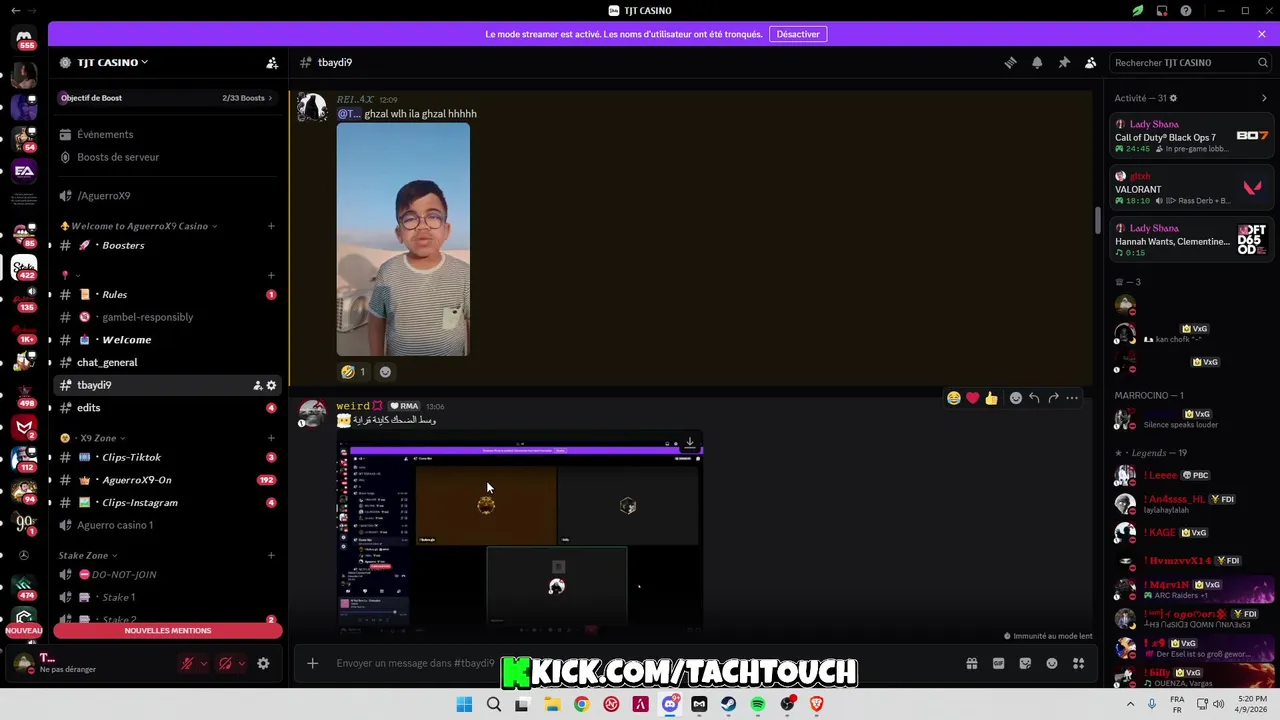Viewport: 1280px width, 720px height.
Task: React with the laughing emoji quick reaction
Action: 954,398
